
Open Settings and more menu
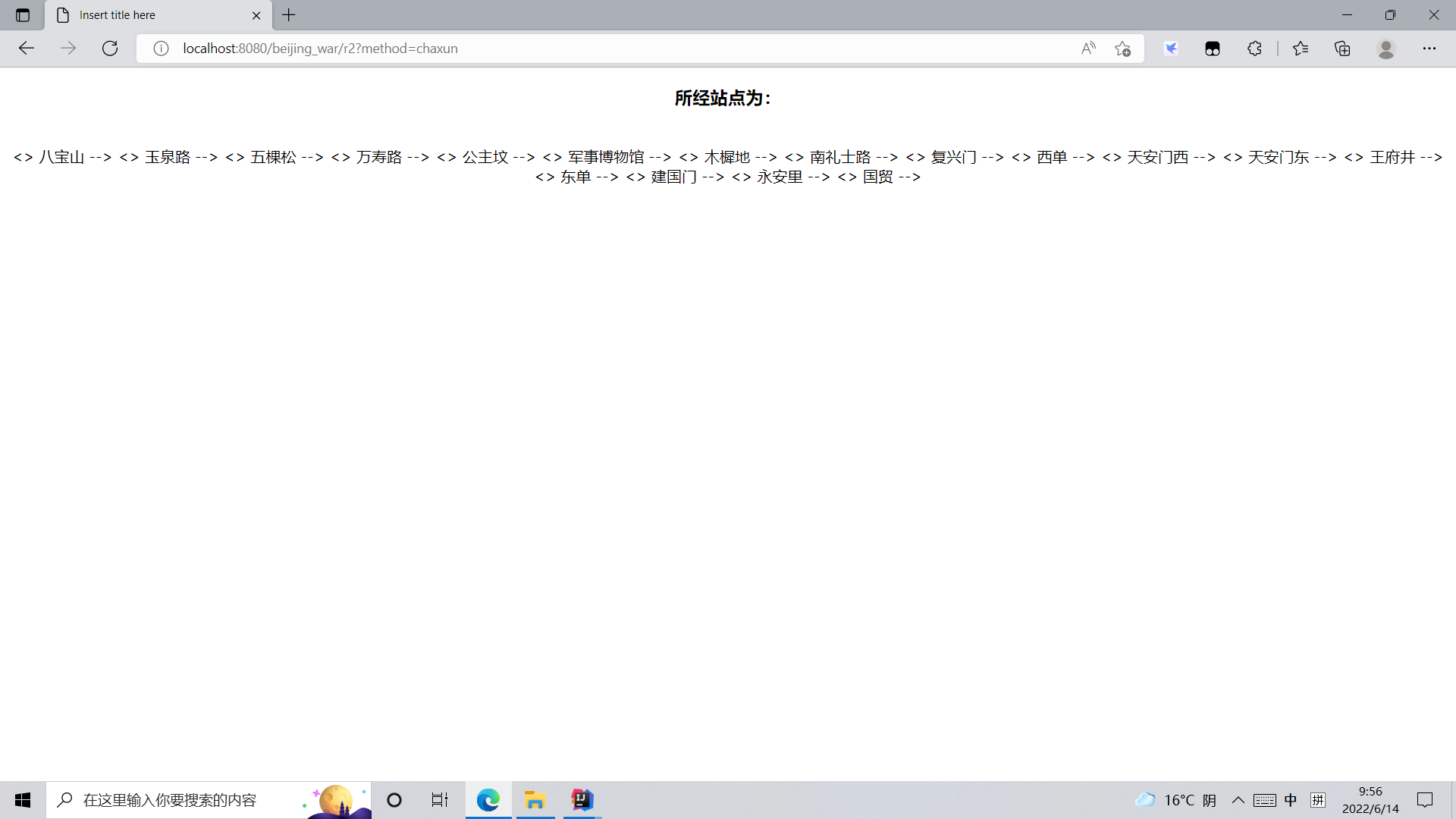pyautogui.click(x=1429, y=49)
